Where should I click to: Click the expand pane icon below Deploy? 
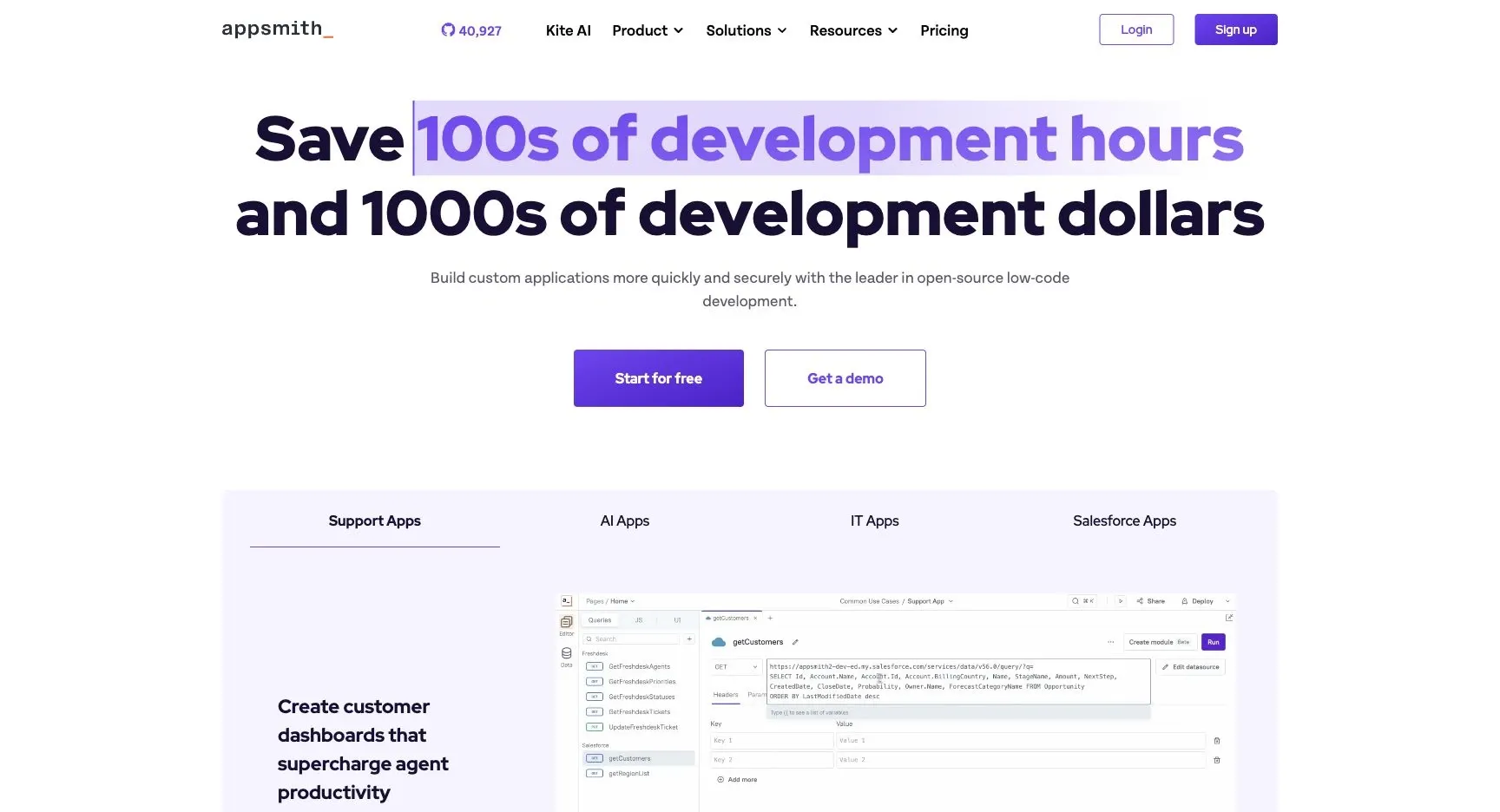click(x=1229, y=618)
